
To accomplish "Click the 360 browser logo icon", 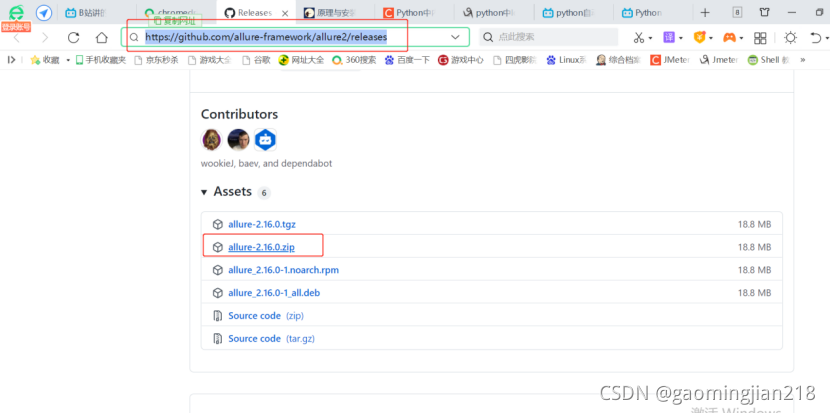I will (16, 12).
